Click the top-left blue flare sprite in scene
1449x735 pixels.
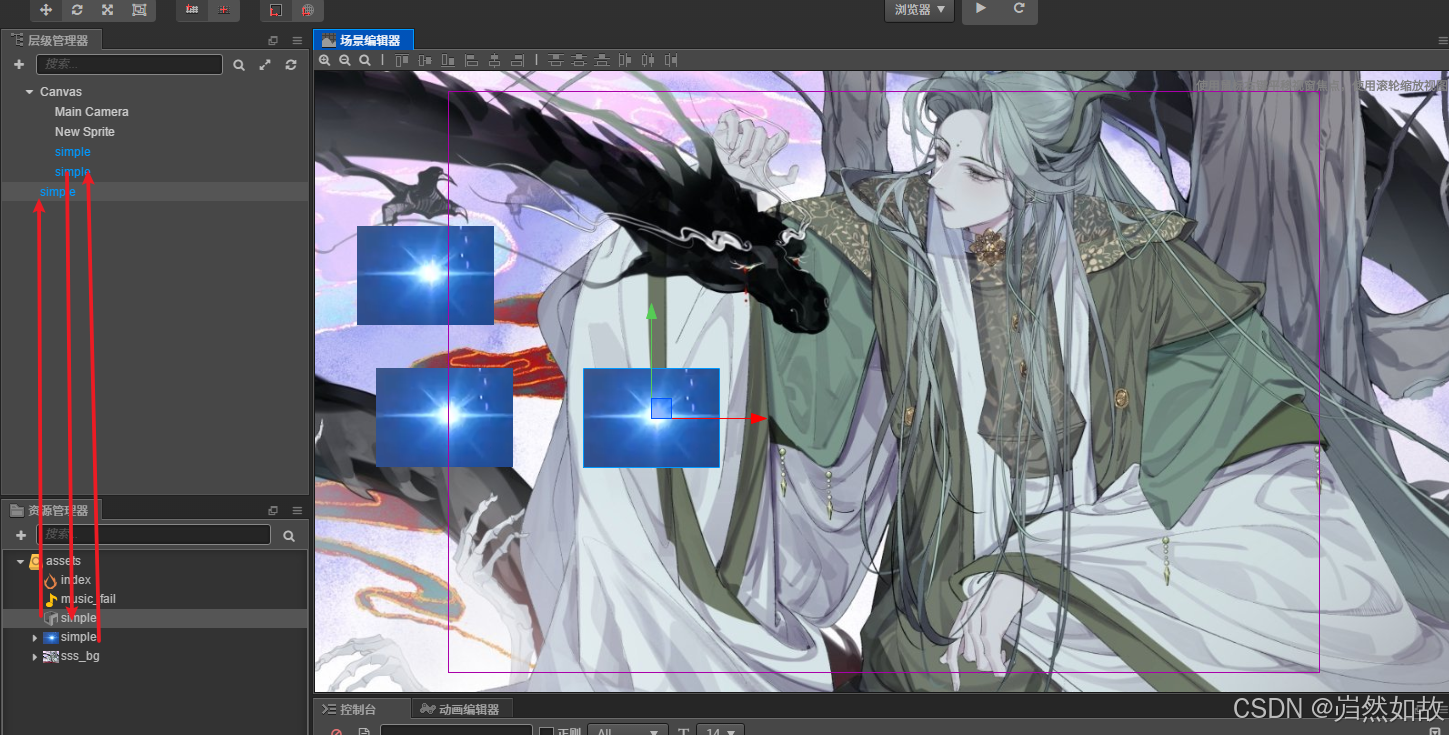pos(425,275)
